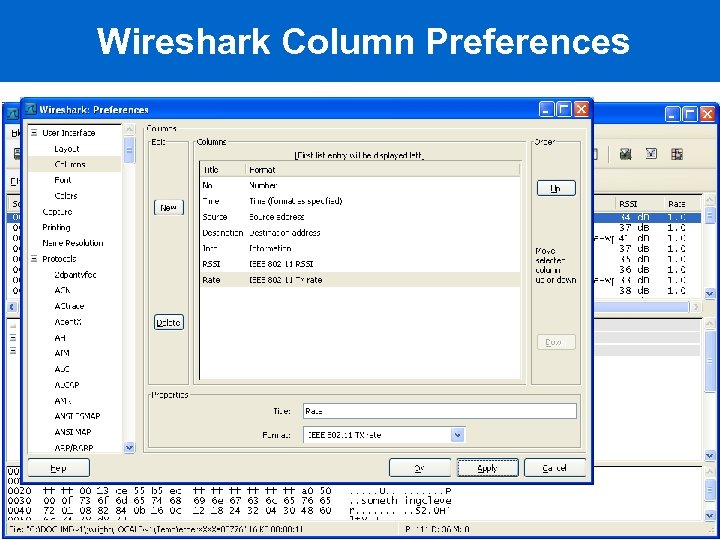Click the hex row starting with 0030

click(230, 501)
